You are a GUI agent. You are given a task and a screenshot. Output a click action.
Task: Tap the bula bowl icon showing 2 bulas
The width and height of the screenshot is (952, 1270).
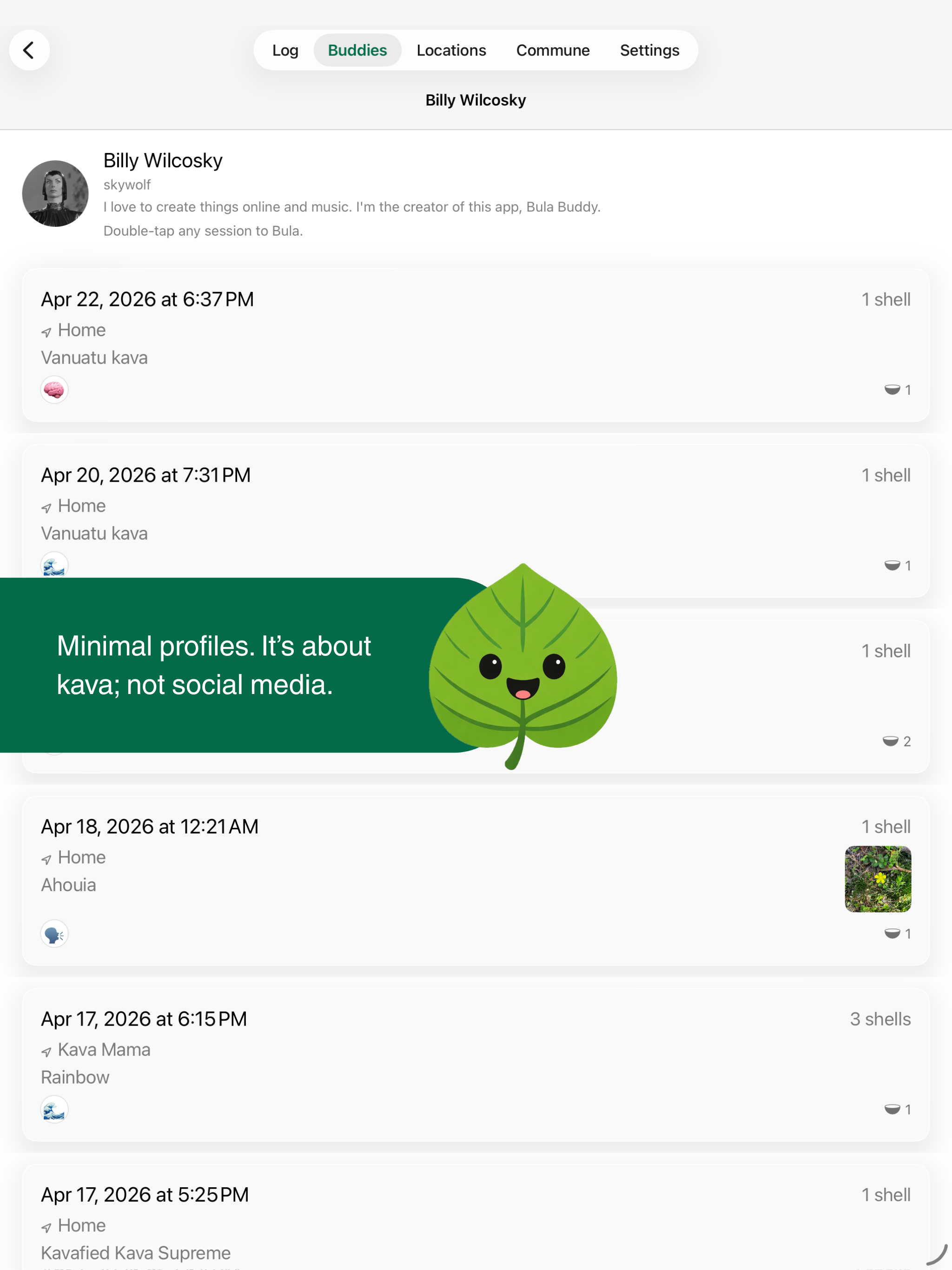pos(891,741)
